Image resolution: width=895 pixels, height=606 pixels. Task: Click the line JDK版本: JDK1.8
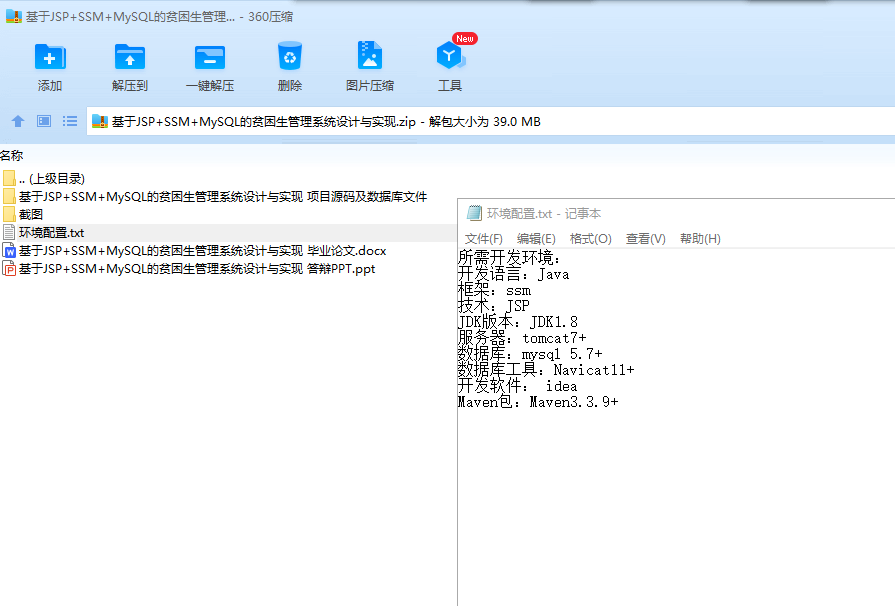pyautogui.click(x=518, y=322)
